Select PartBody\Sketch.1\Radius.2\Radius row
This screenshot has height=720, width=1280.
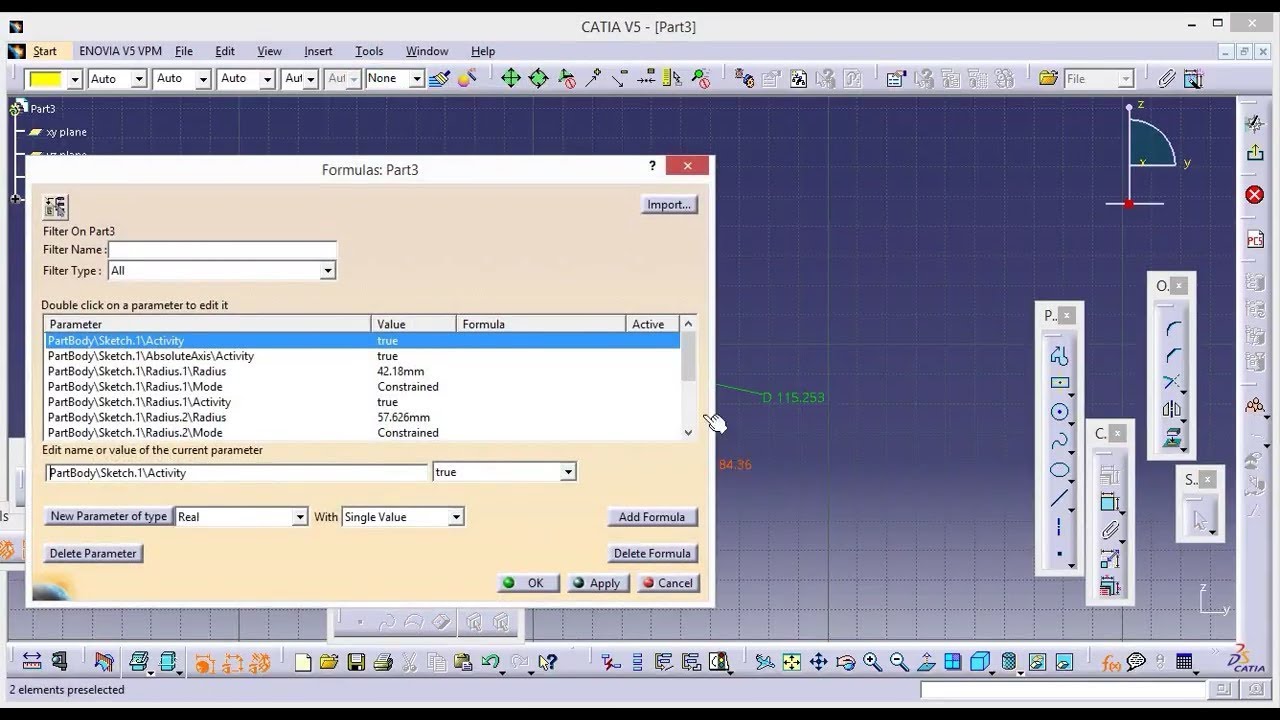363,417
